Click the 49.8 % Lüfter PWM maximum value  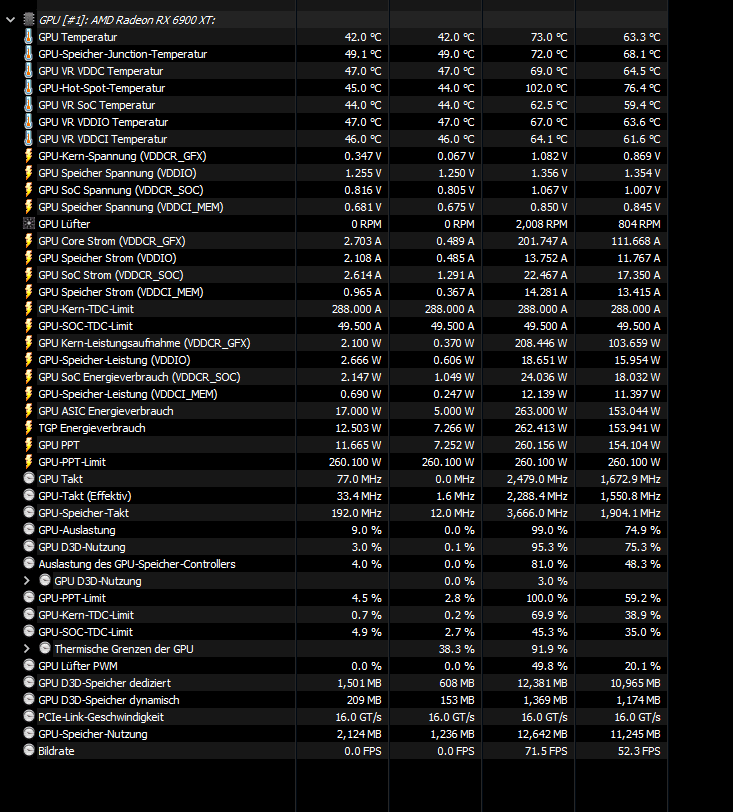pyautogui.click(x=549, y=666)
